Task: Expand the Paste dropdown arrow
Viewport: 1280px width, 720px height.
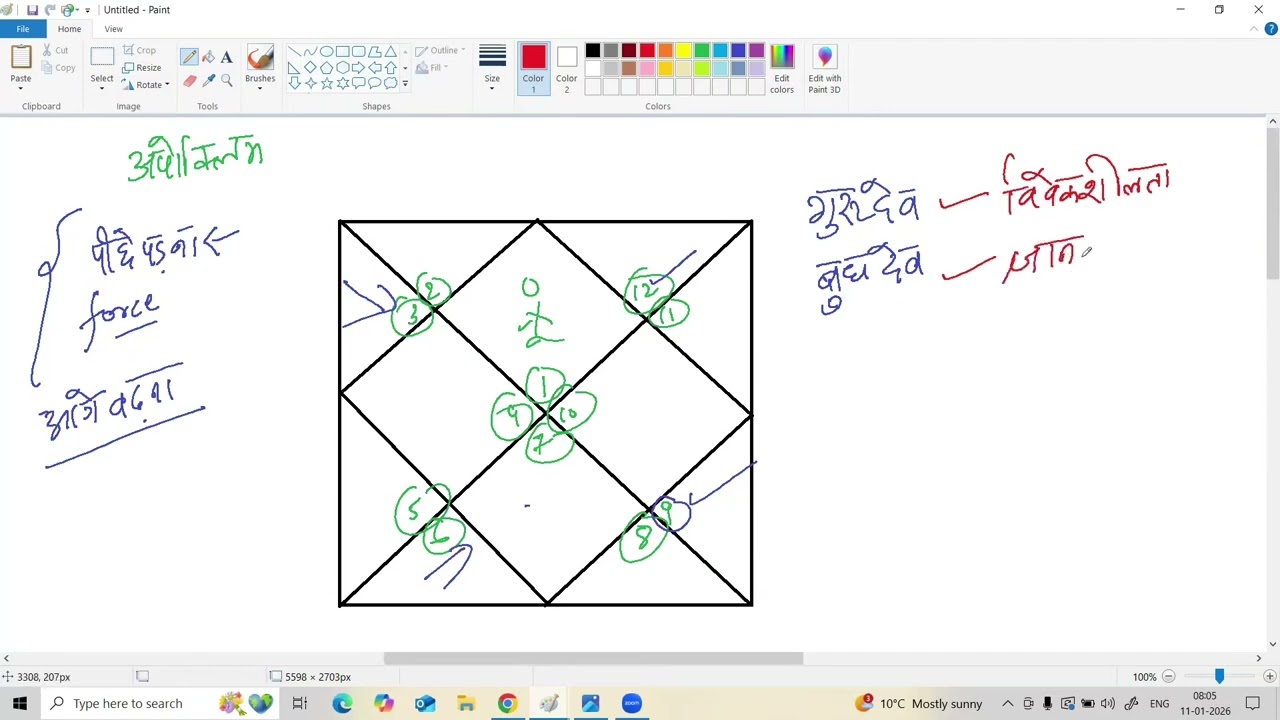Action: pyautogui.click(x=21, y=87)
